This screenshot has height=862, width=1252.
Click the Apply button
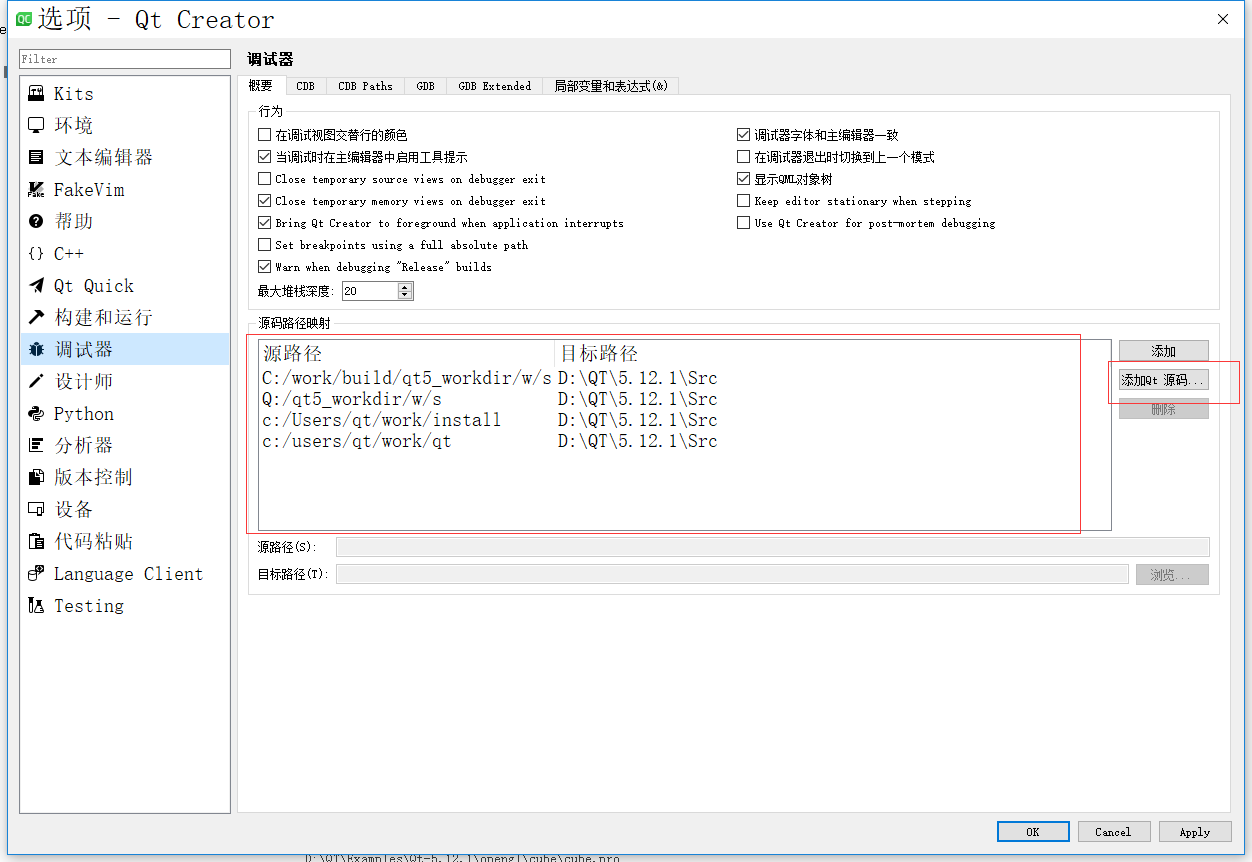click(x=1195, y=832)
